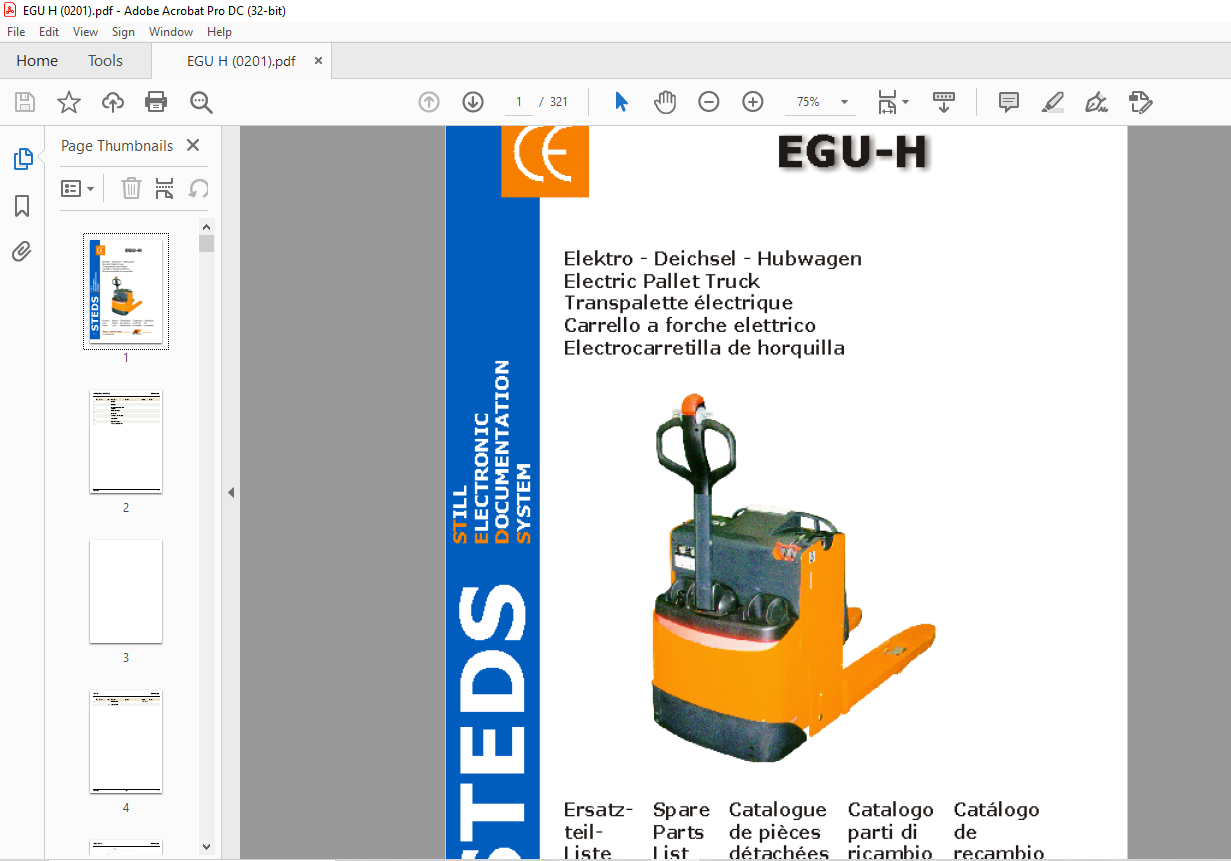This screenshot has width=1231, height=861.
Task: Click the text 'Electric Pallet Truck'
Action: click(x=662, y=281)
